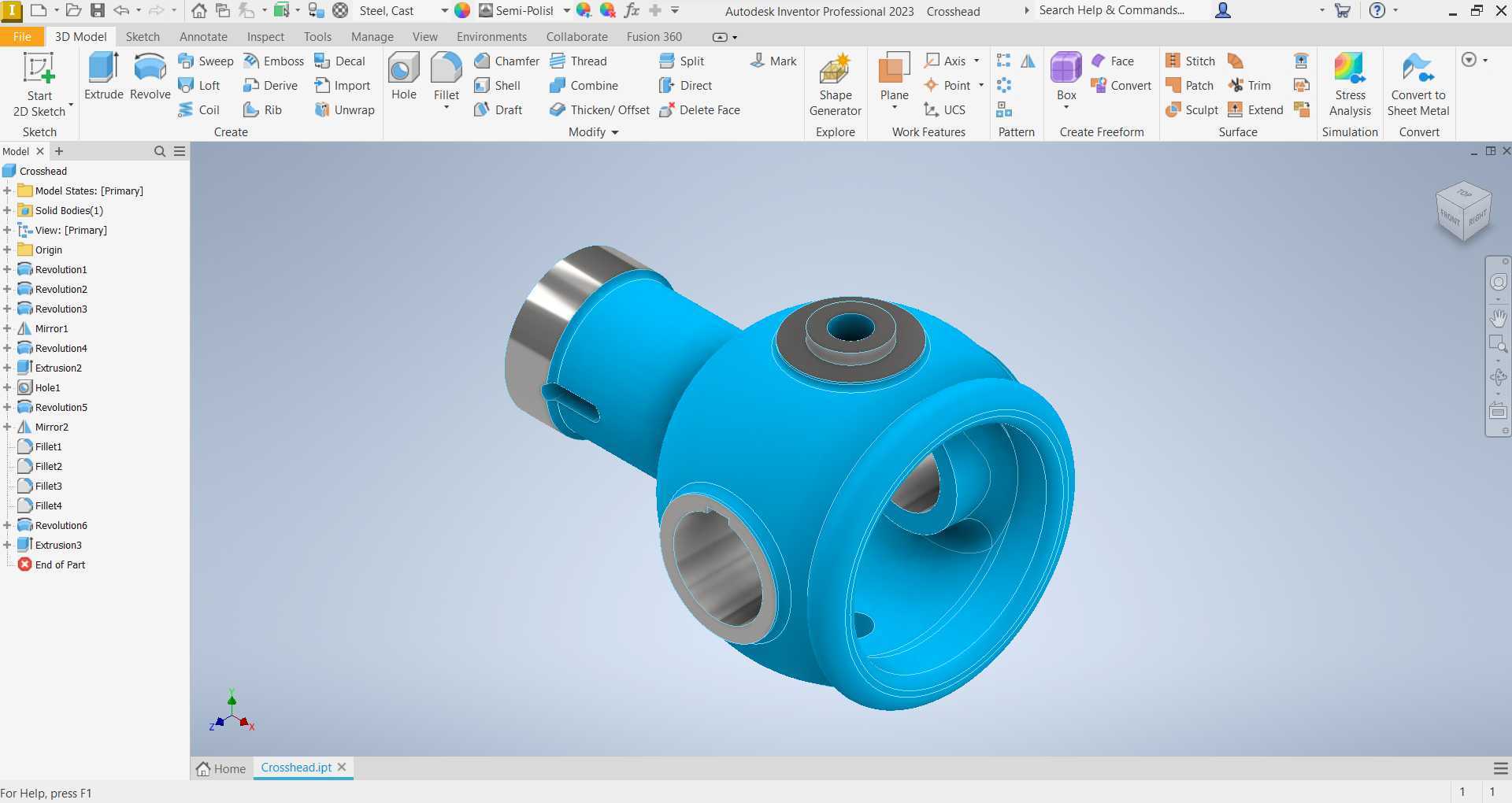The width and height of the screenshot is (1512, 803).
Task: Pick the Coil tool
Action: [199, 109]
